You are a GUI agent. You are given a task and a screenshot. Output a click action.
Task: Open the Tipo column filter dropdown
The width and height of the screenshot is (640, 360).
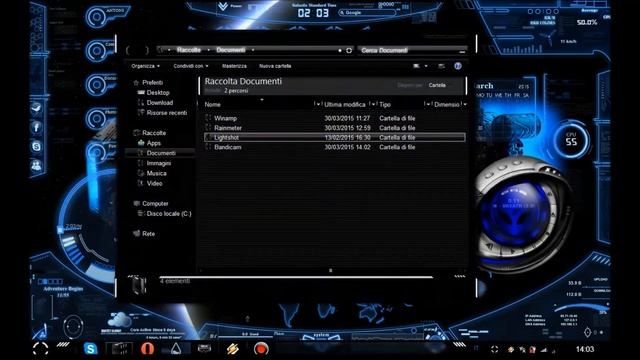coord(427,104)
